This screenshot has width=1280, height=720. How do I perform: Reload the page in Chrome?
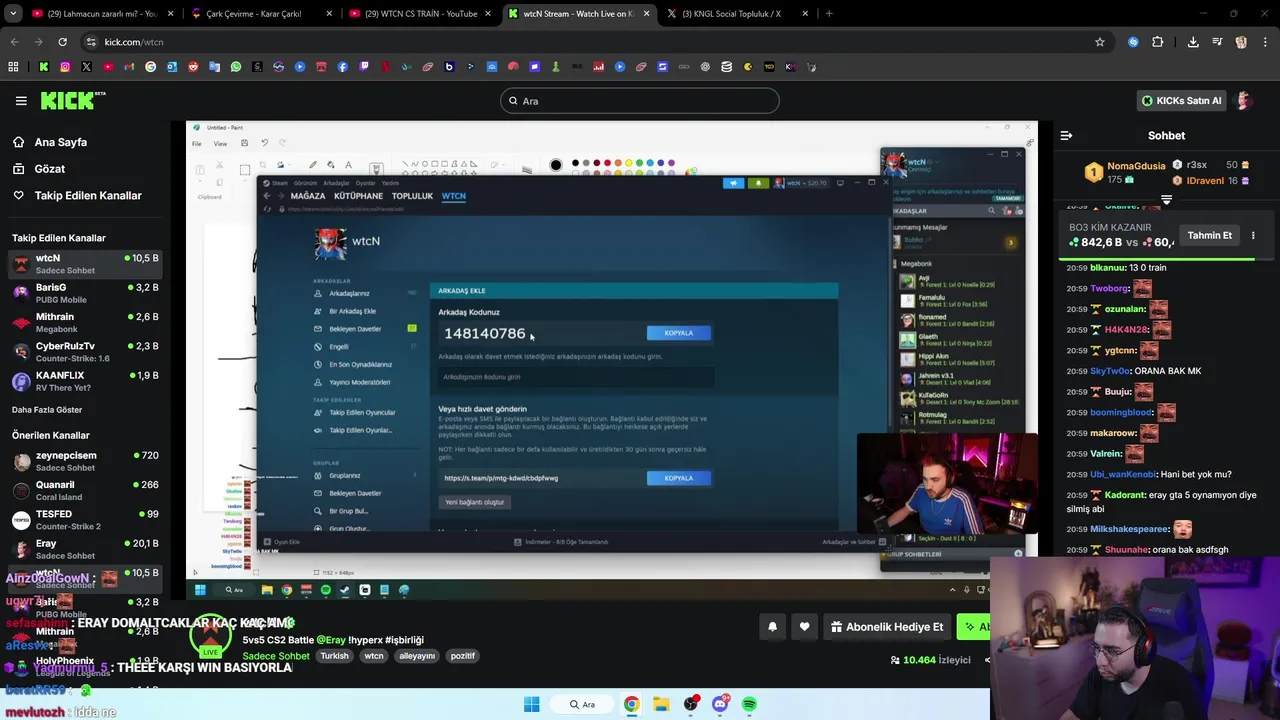(62, 42)
